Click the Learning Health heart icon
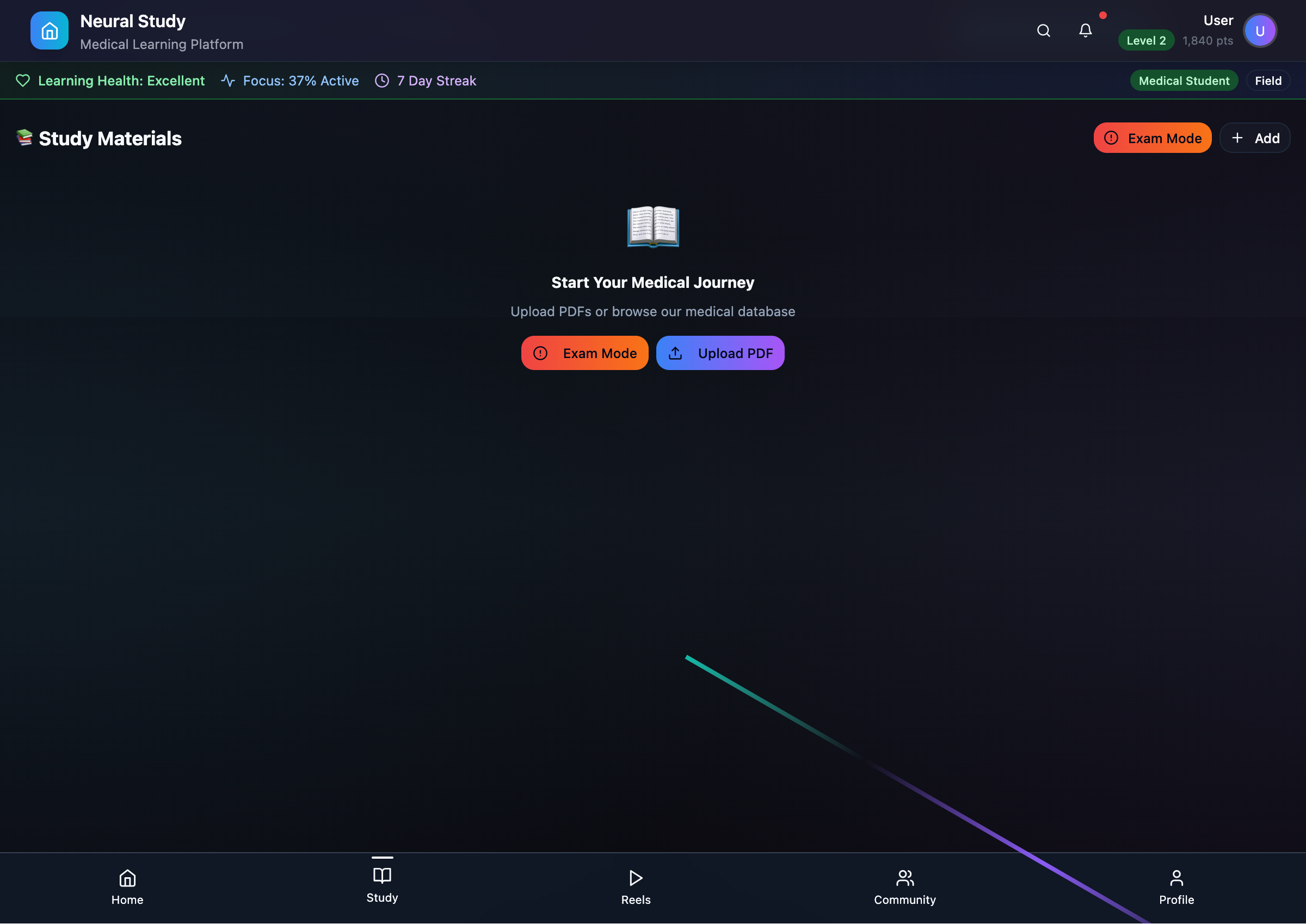1306x924 pixels. 23,81
